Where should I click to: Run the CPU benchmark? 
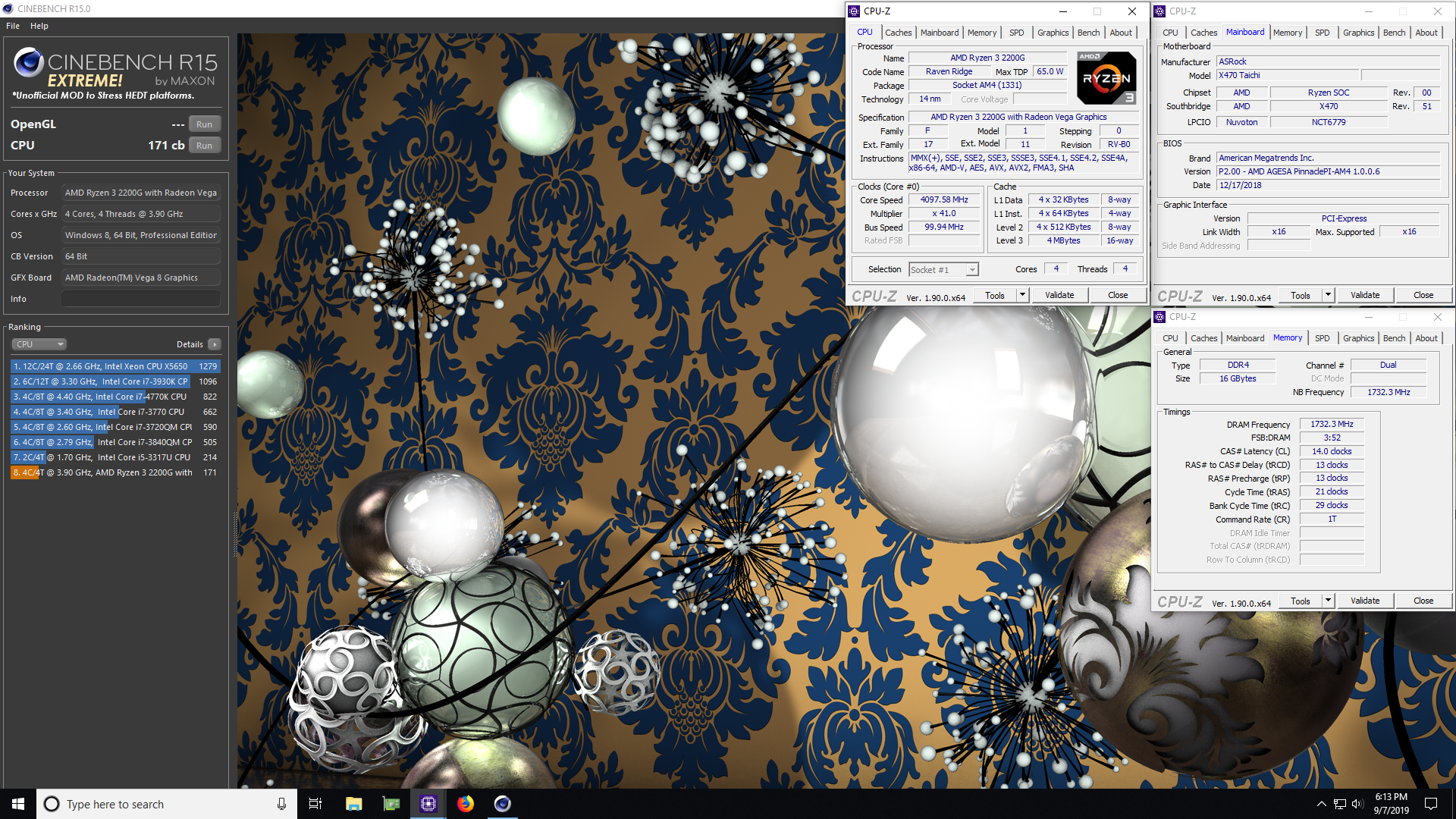tap(205, 146)
